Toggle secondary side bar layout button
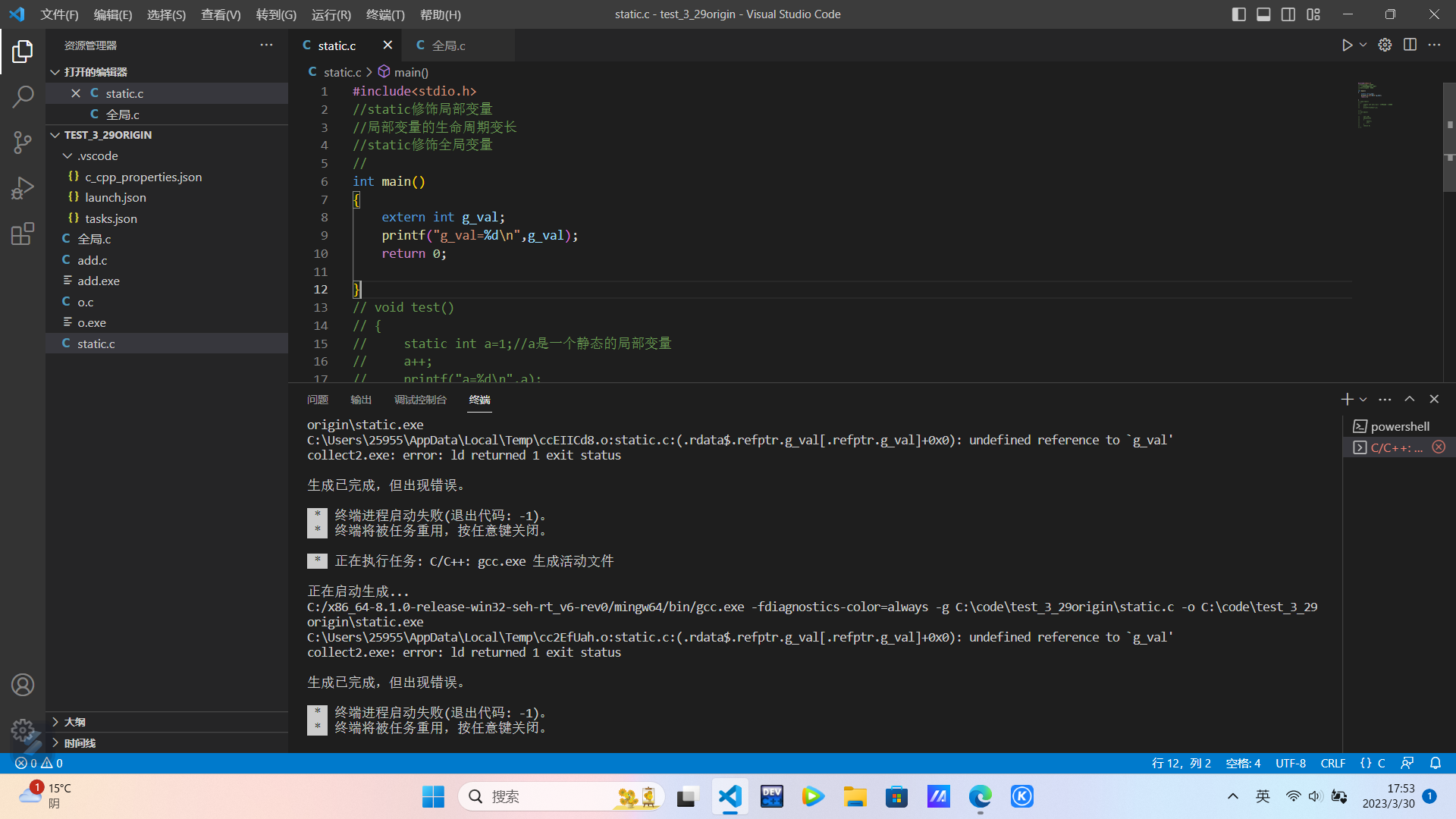 [x=1288, y=14]
